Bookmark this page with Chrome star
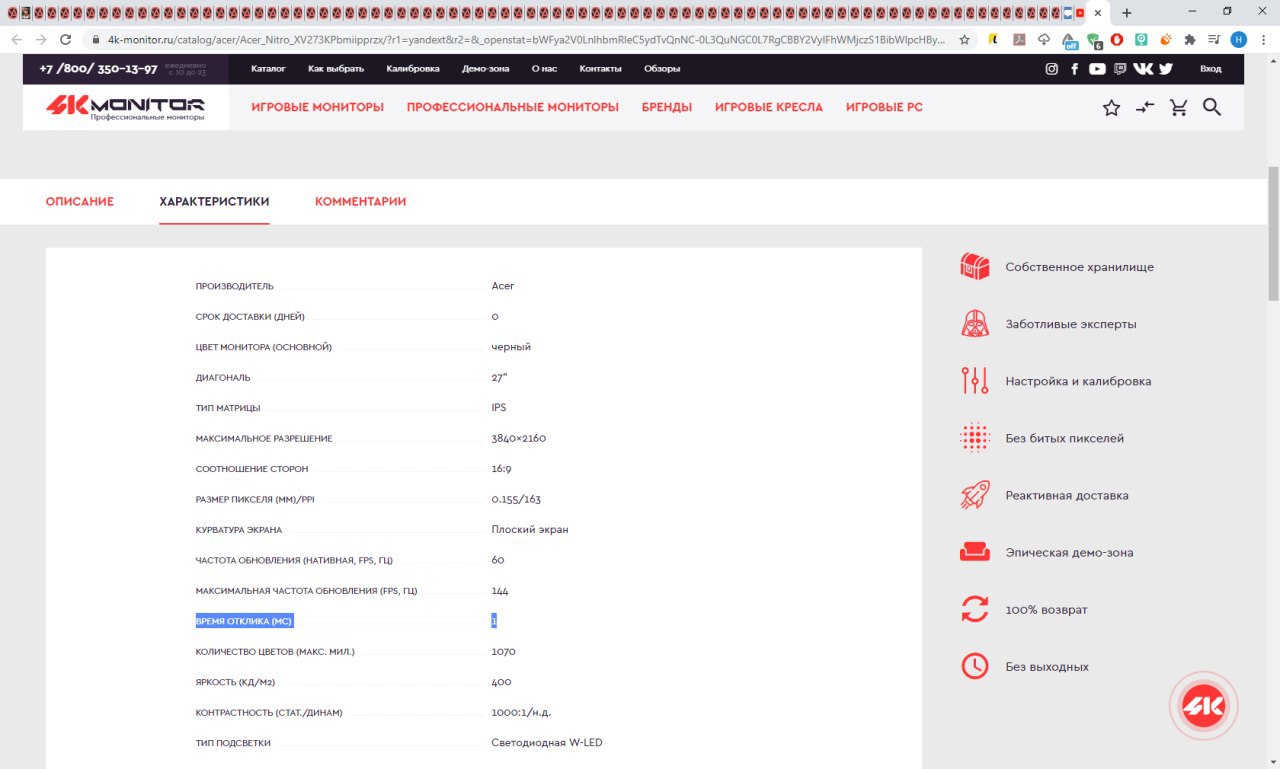 964,40
